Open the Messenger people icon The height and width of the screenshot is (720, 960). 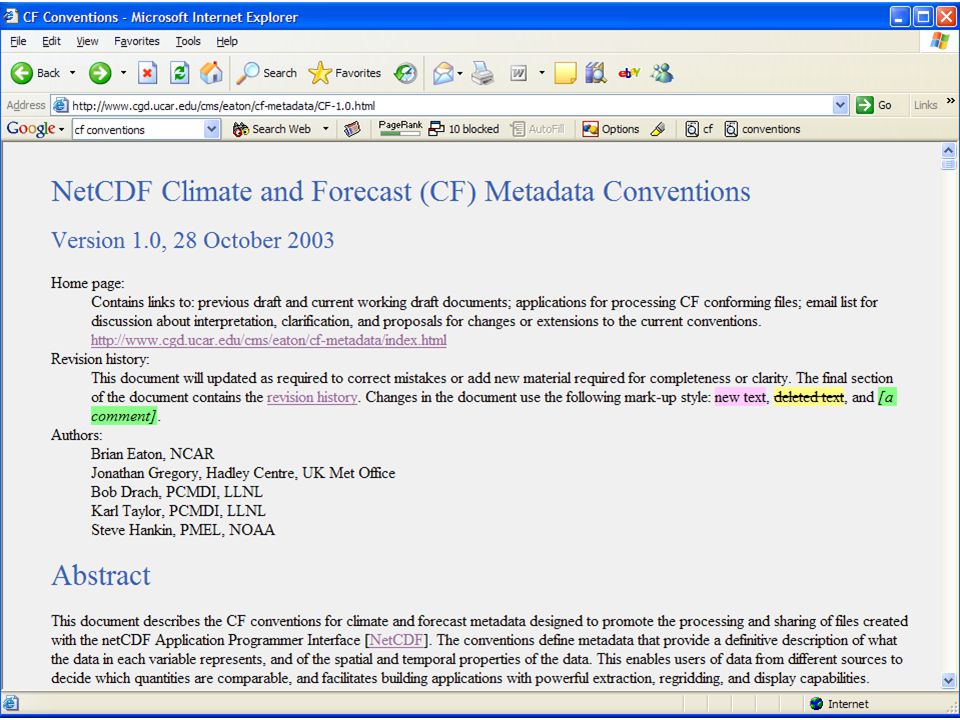point(662,73)
